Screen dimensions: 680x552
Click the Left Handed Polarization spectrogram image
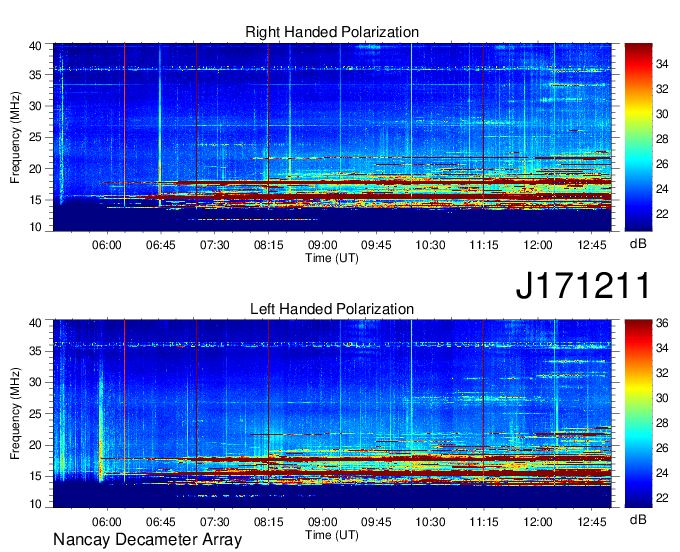(332, 414)
